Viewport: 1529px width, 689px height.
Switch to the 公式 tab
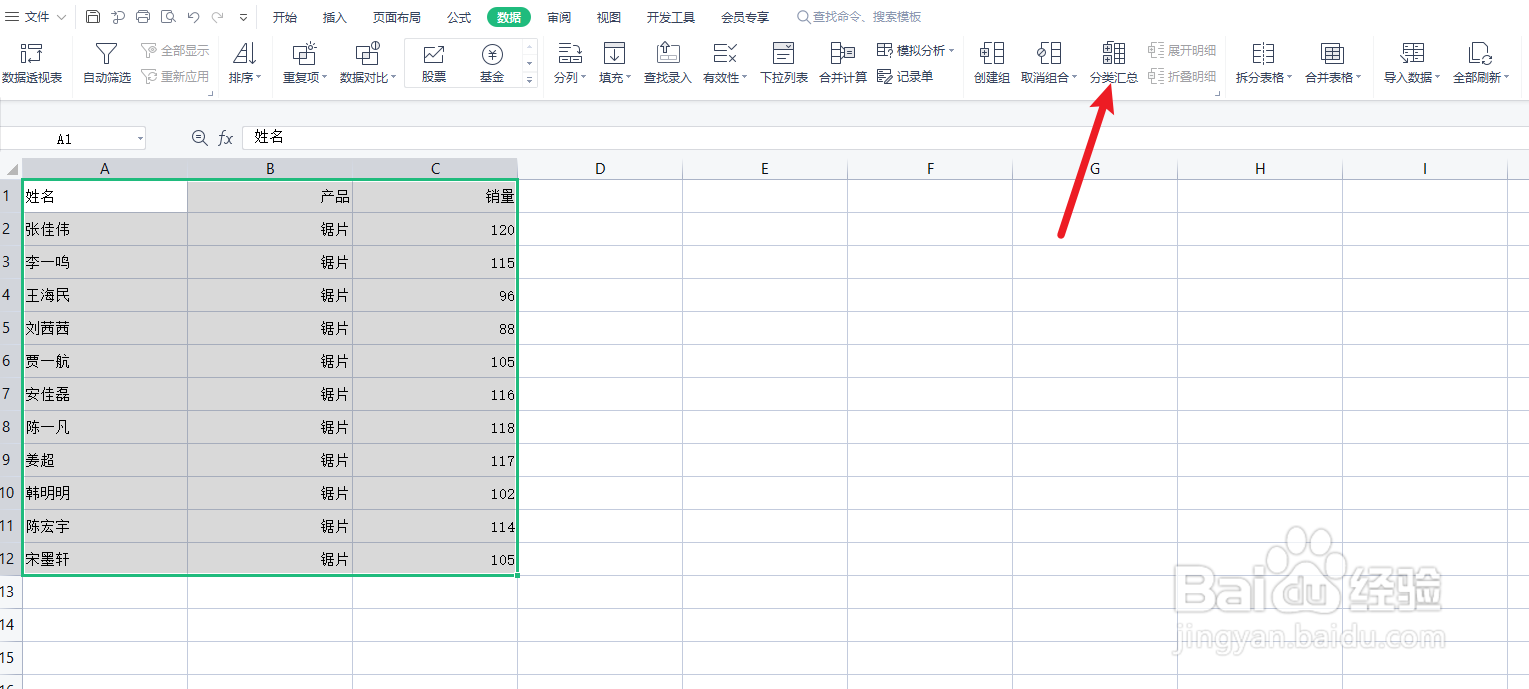[x=459, y=17]
